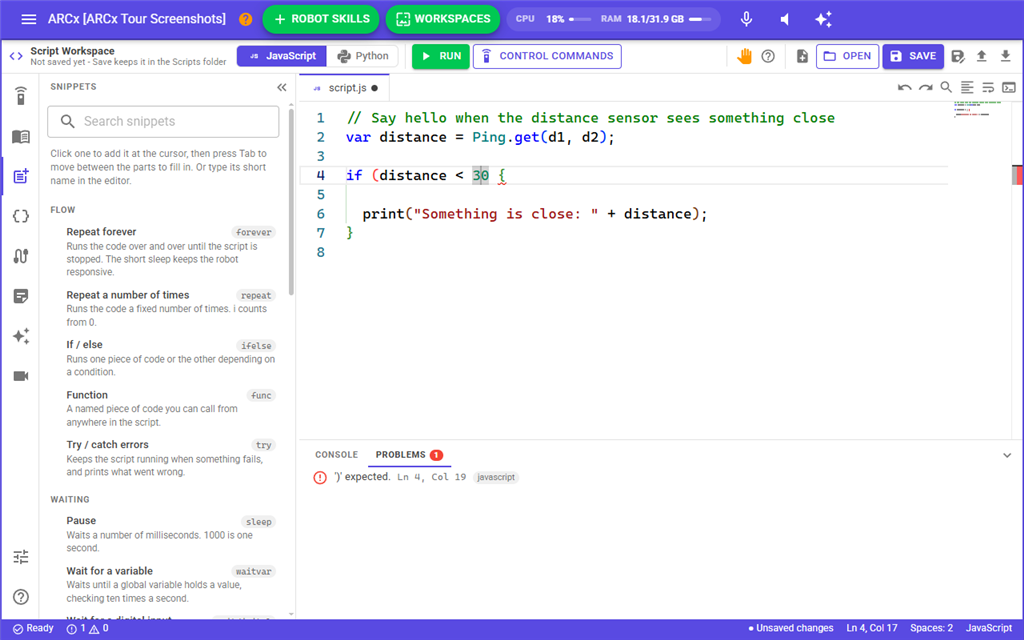Open Workspaces
The width and height of the screenshot is (1024, 640).
coord(443,19)
